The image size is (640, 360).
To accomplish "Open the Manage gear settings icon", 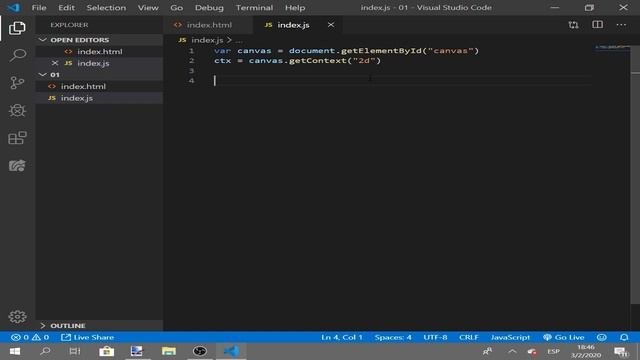I will point(17,317).
